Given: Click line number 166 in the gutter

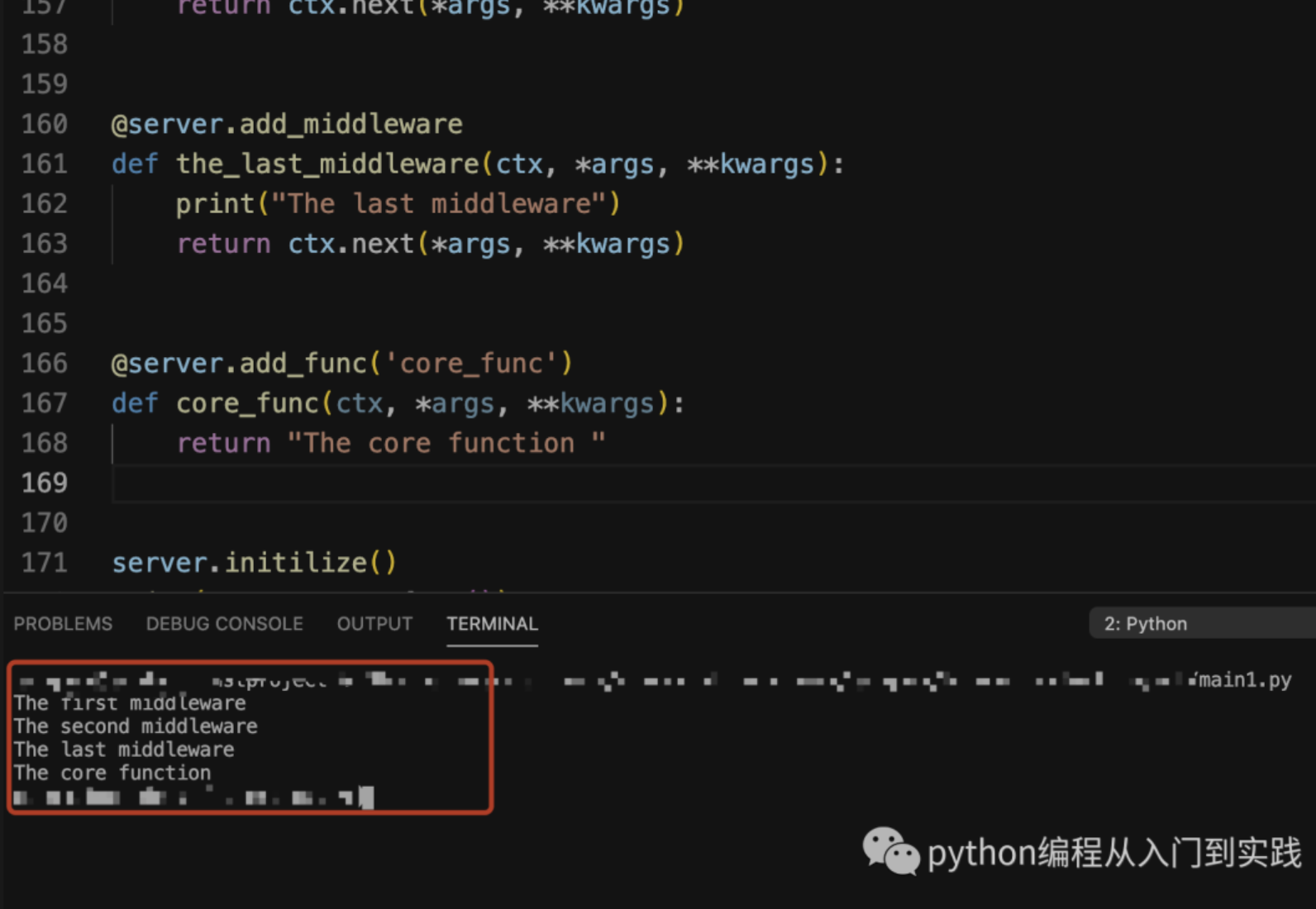Looking at the screenshot, I should [x=45, y=364].
